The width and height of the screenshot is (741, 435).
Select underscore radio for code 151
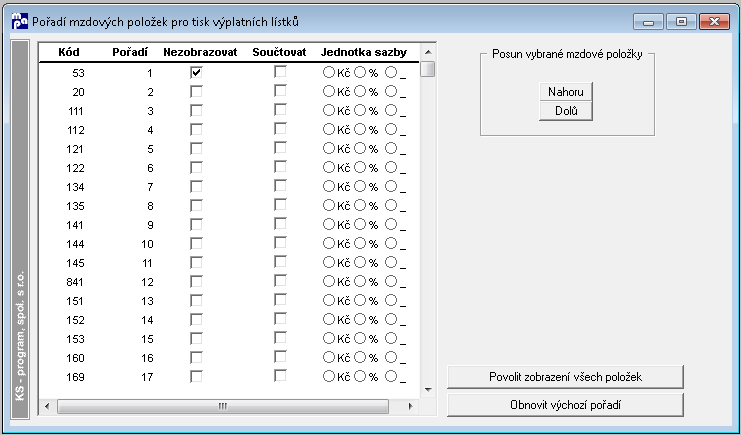390,300
